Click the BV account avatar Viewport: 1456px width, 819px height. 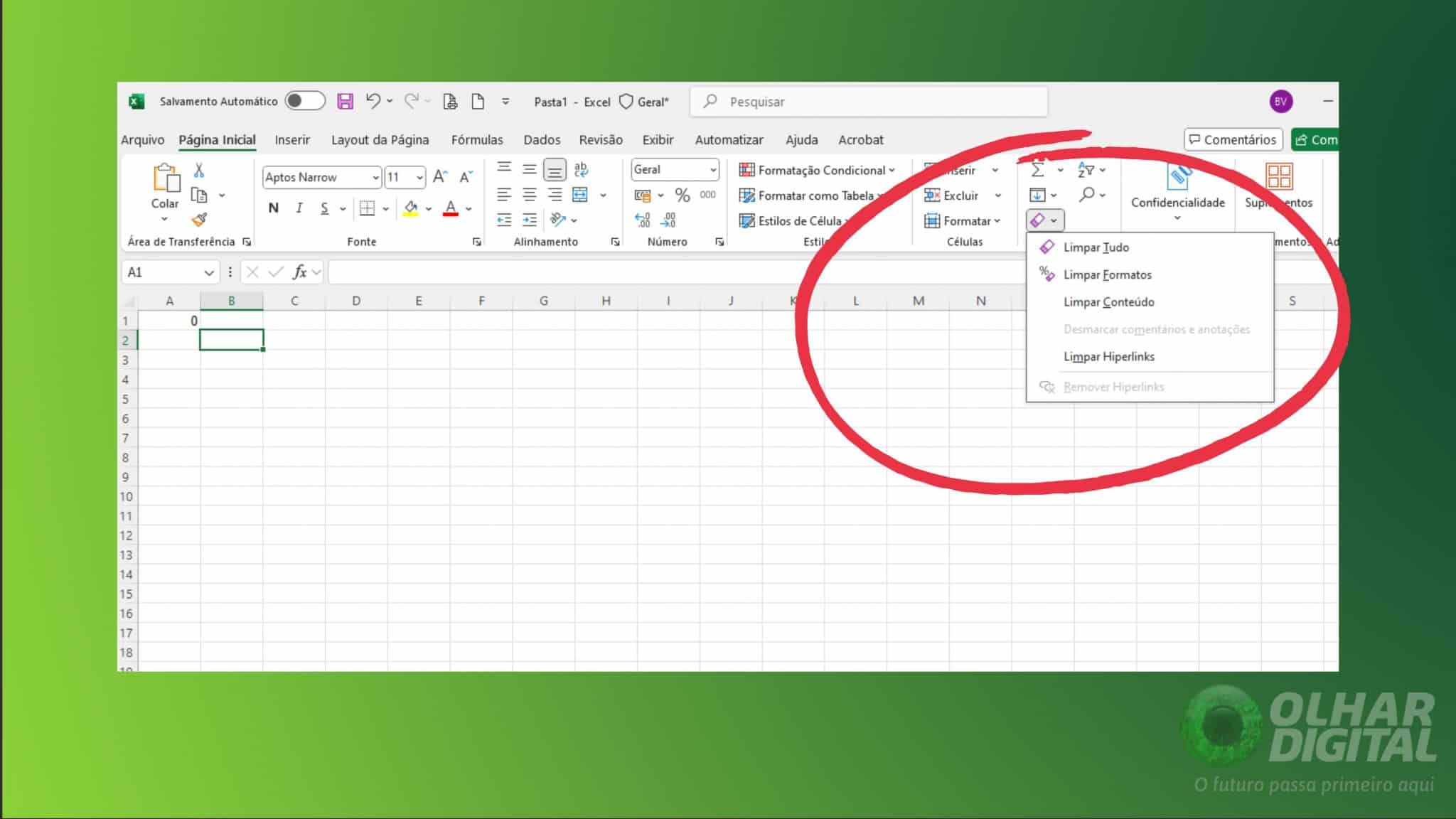tap(1281, 102)
